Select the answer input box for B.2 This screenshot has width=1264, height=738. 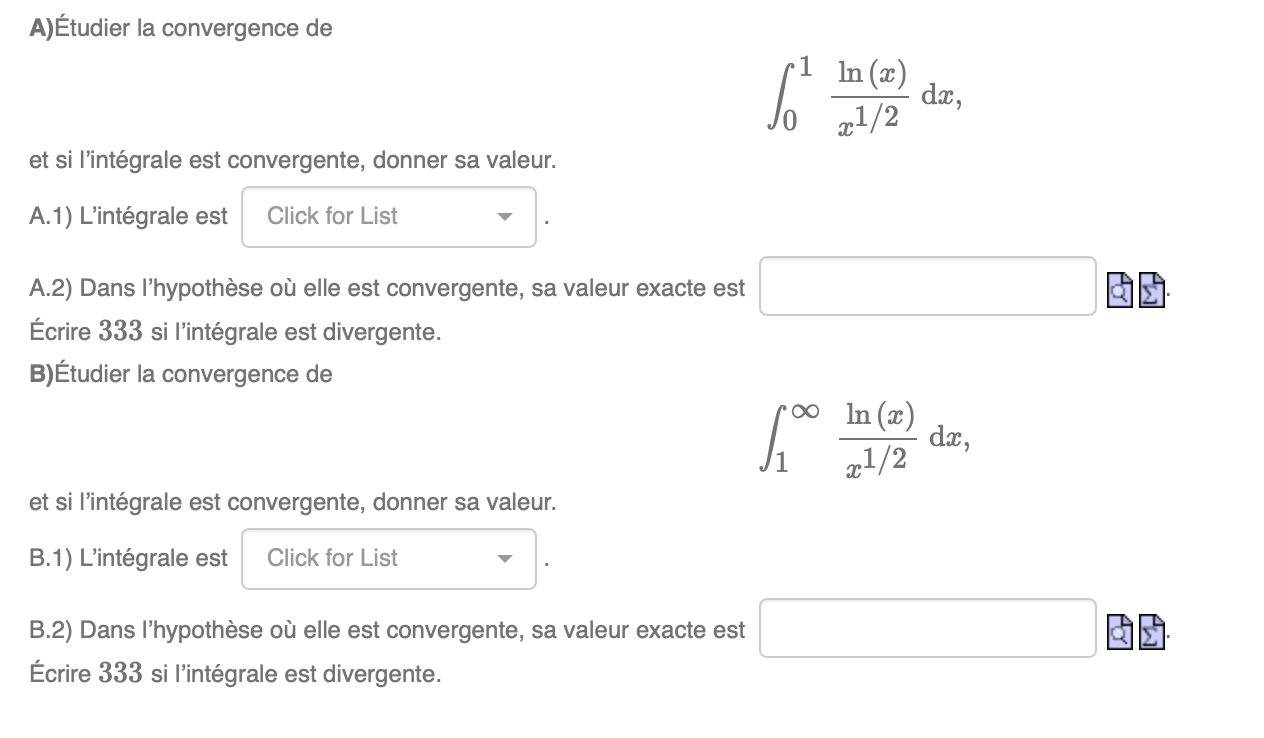927,628
